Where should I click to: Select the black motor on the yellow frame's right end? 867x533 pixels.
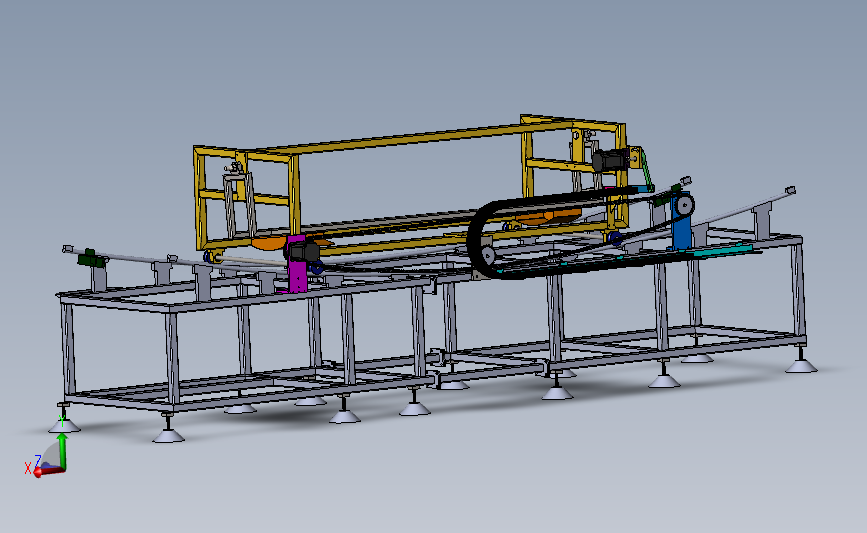tap(609, 161)
